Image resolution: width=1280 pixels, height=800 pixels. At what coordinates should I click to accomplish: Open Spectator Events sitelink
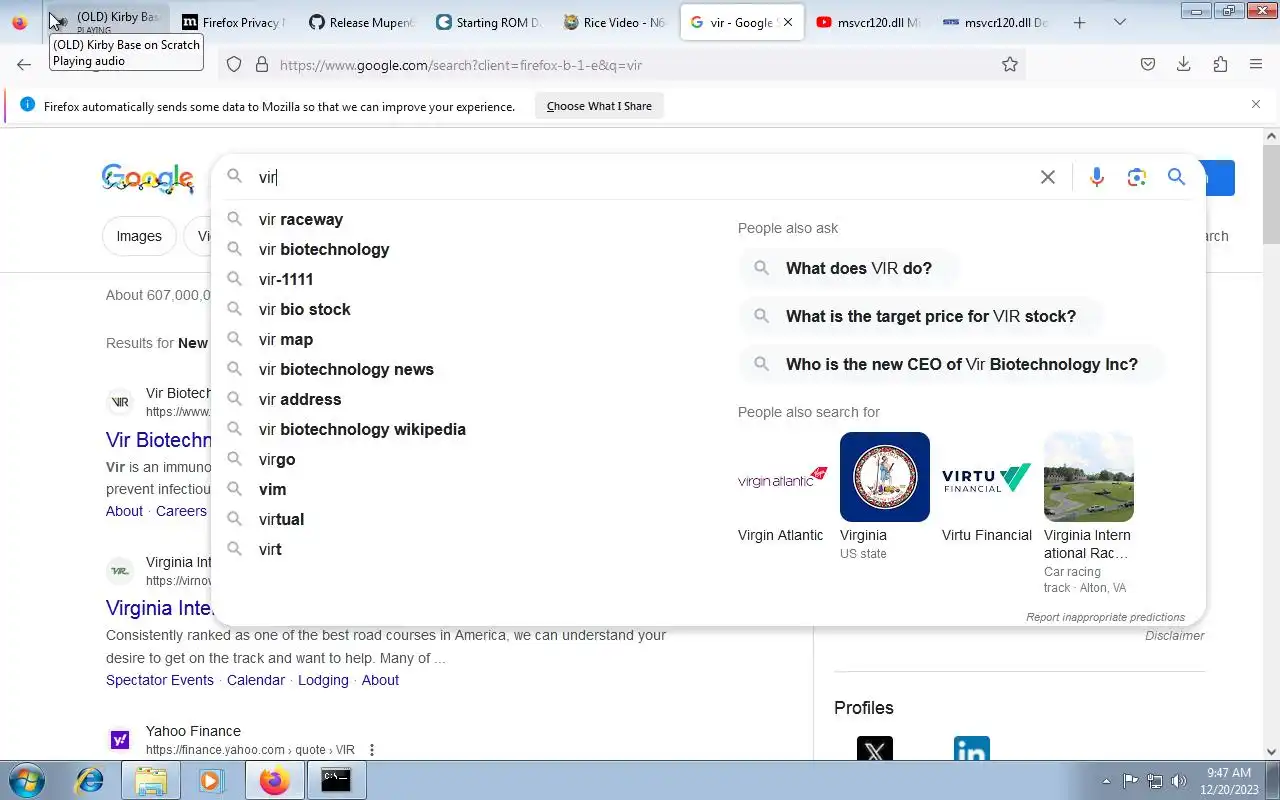160,680
